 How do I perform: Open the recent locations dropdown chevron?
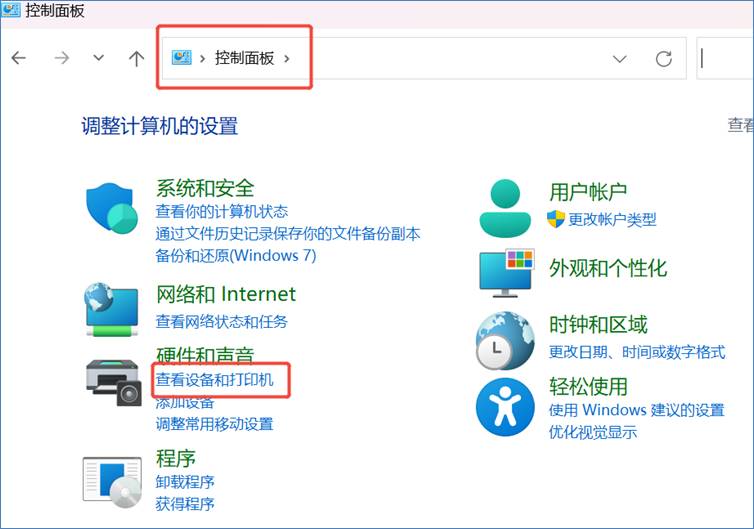click(99, 58)
